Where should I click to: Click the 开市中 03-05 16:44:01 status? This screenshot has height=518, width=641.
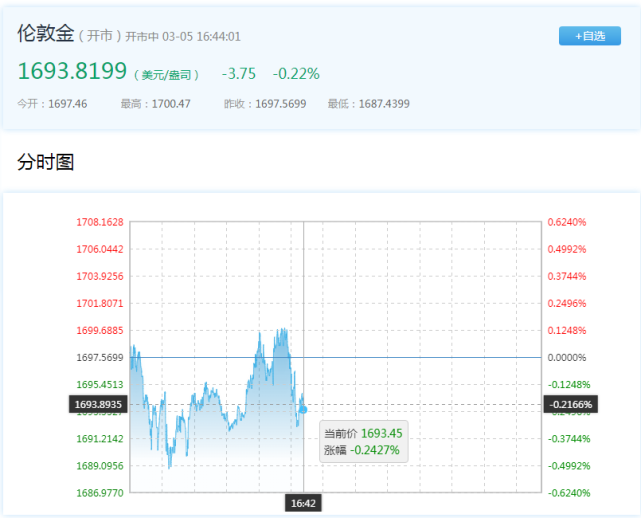[183, 36]
